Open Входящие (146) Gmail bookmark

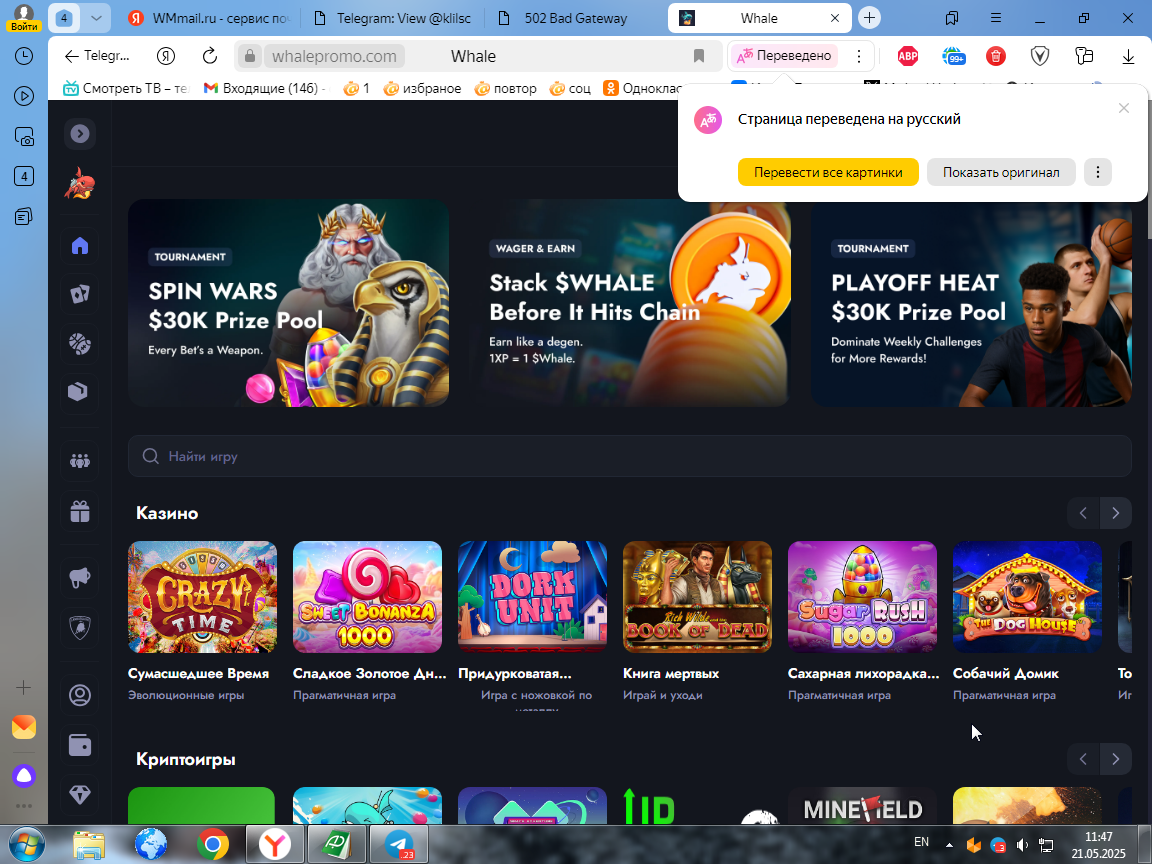coord(265,88)
